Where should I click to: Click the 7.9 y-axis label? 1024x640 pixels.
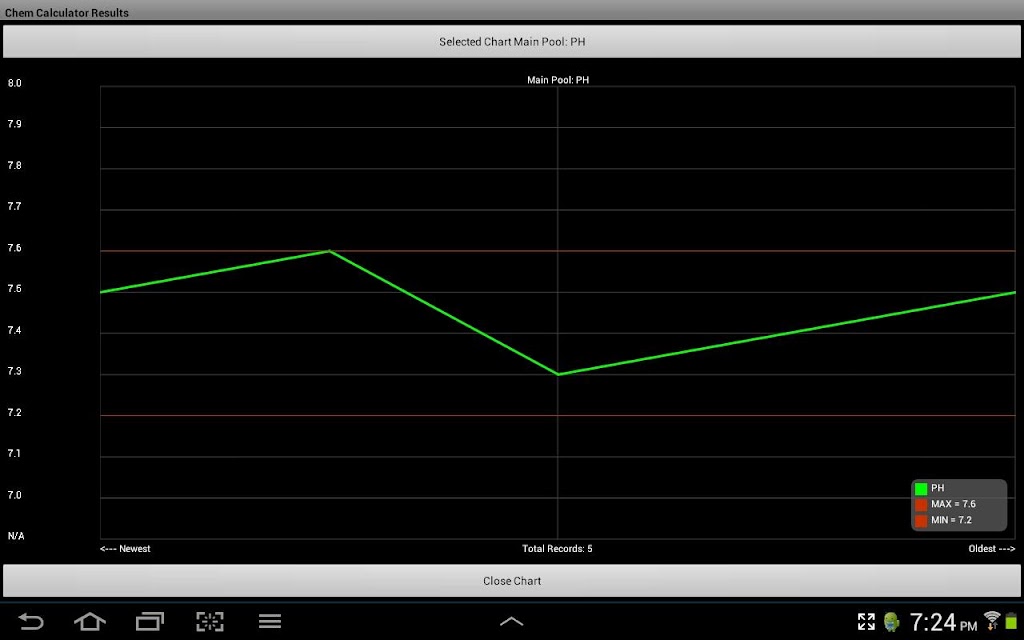pos(14,123)
